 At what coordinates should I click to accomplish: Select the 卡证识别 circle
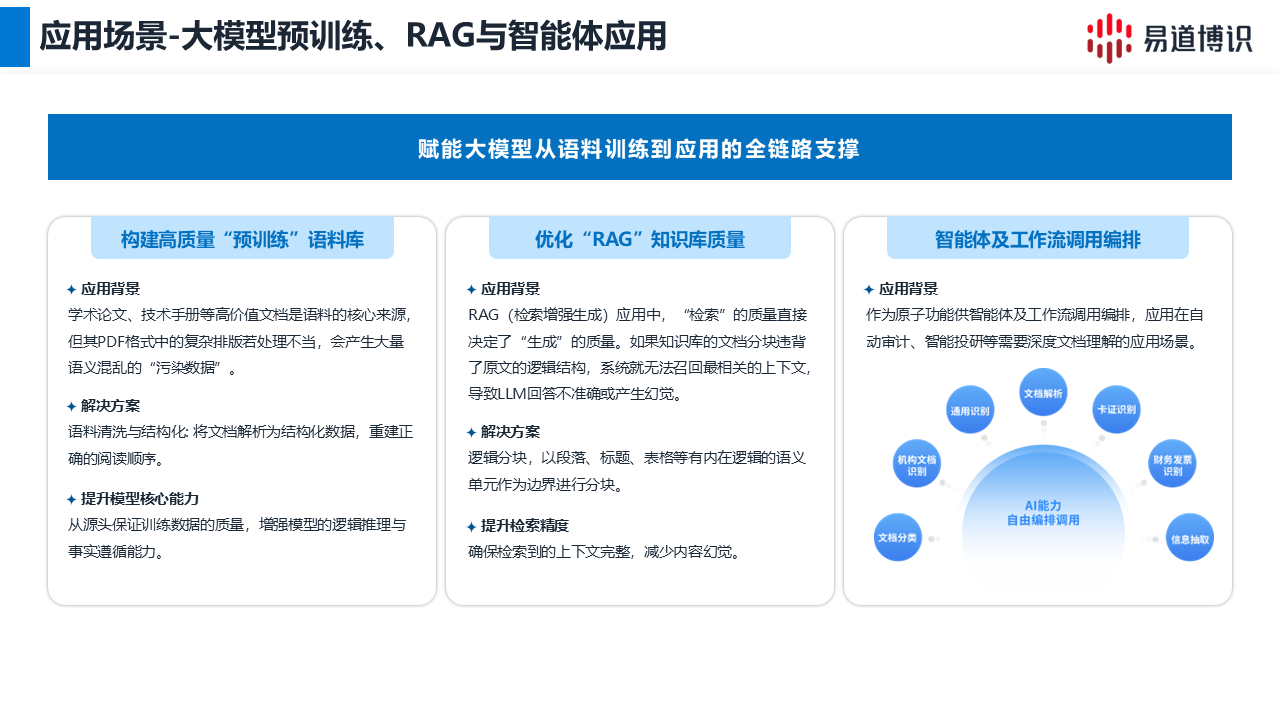[x=1116, y=410]
